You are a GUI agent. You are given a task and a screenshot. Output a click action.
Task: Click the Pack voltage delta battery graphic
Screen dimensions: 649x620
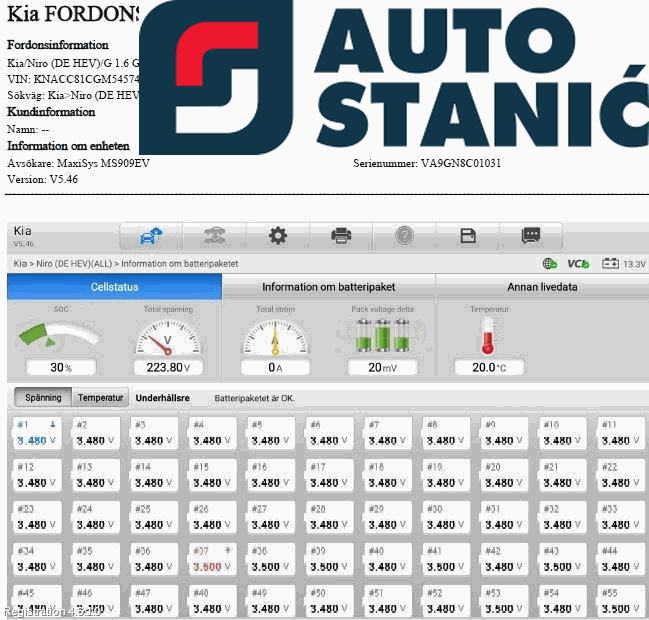tap(382, 335)
